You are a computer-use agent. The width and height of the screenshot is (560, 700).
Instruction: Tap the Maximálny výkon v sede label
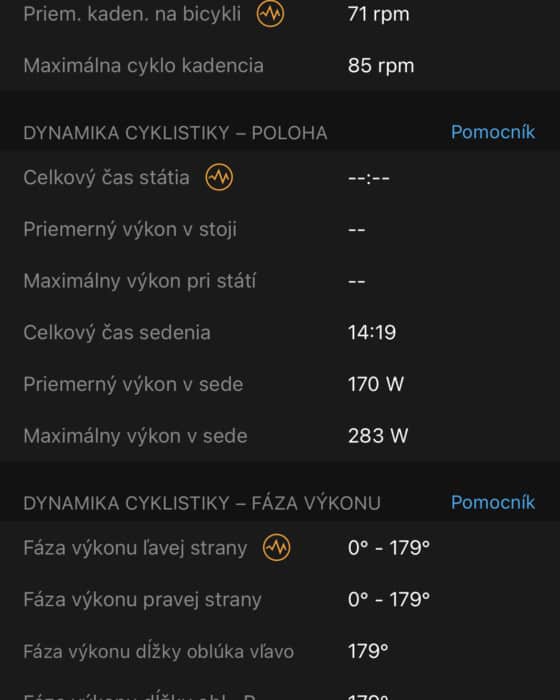click(135, 436)
